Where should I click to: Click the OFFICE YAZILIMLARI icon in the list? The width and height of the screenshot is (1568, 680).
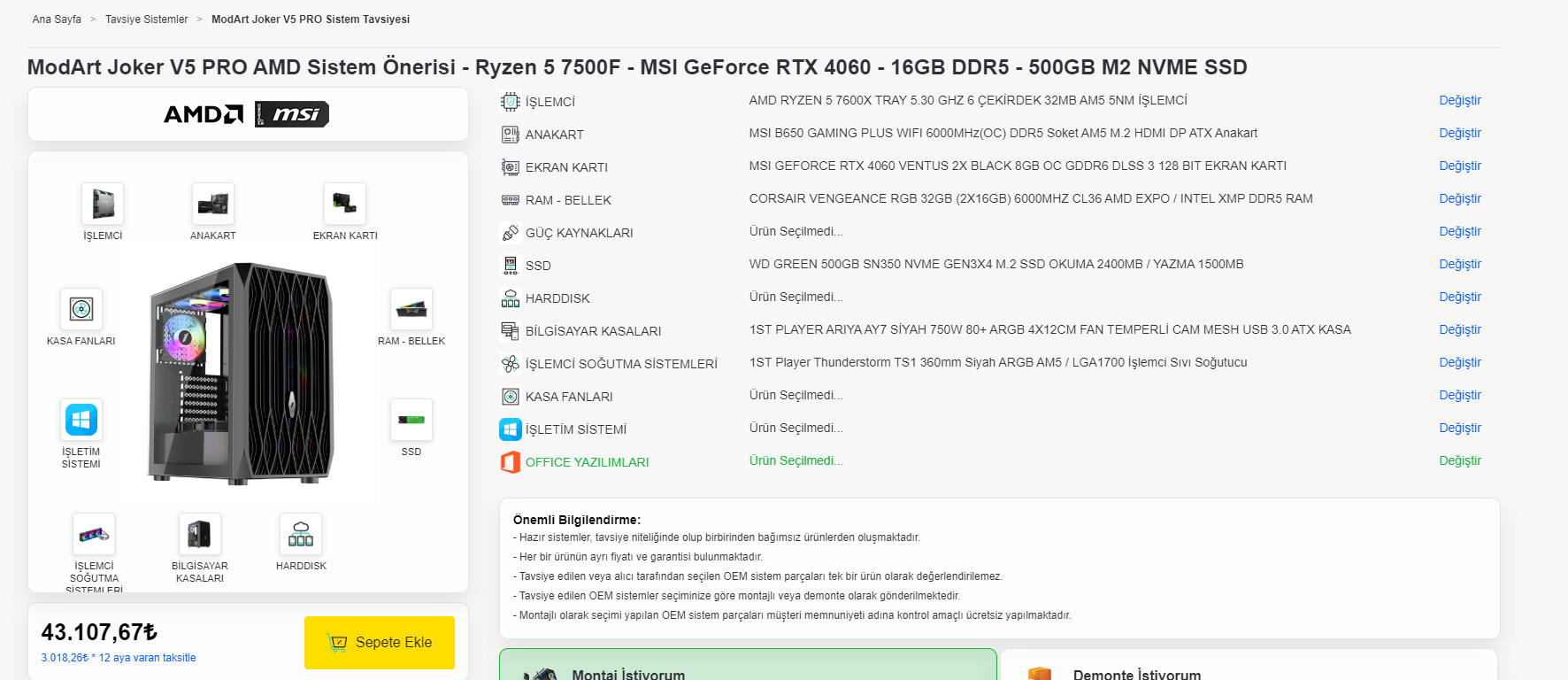[511, 462]
